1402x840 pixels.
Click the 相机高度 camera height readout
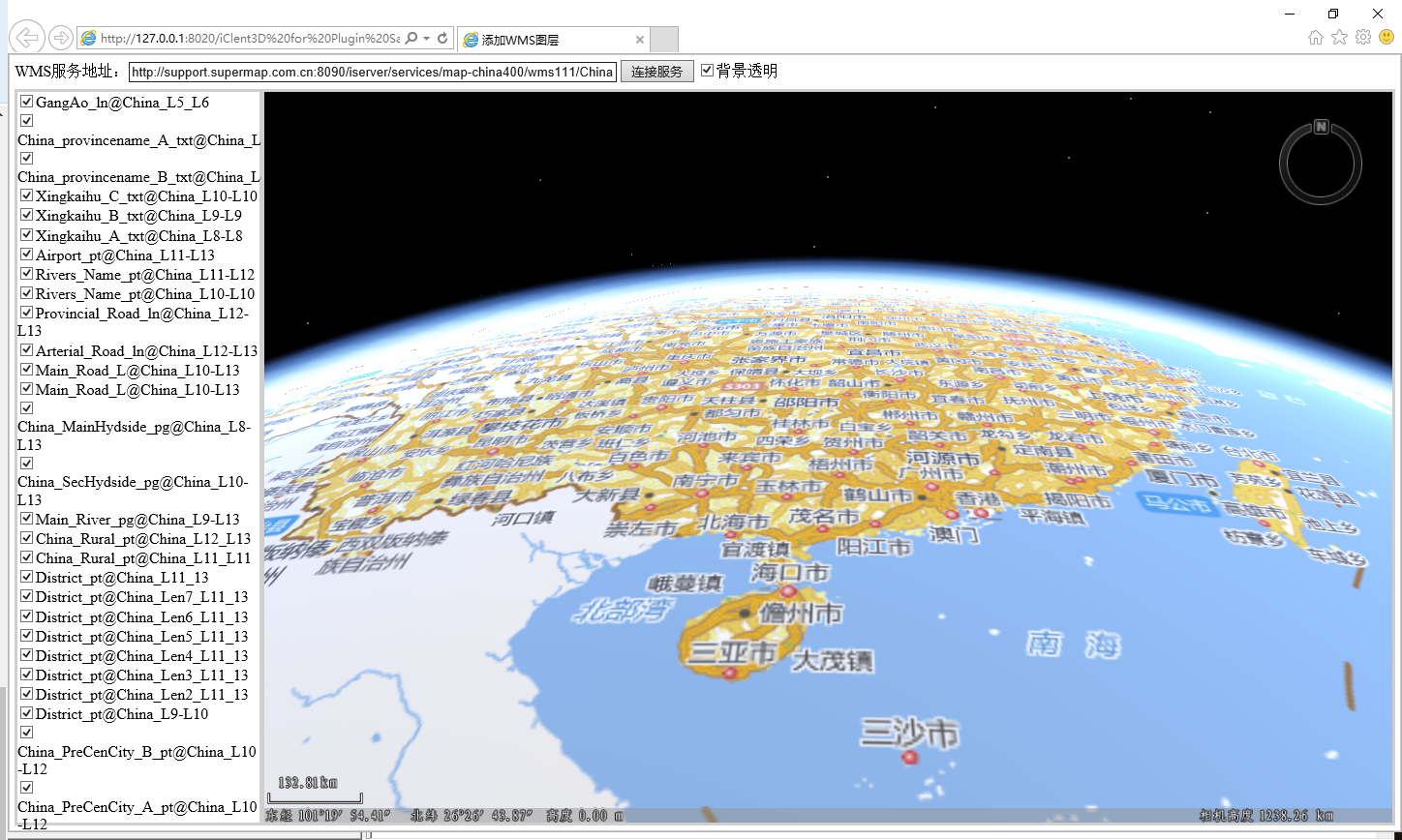tap(1265, 816)
